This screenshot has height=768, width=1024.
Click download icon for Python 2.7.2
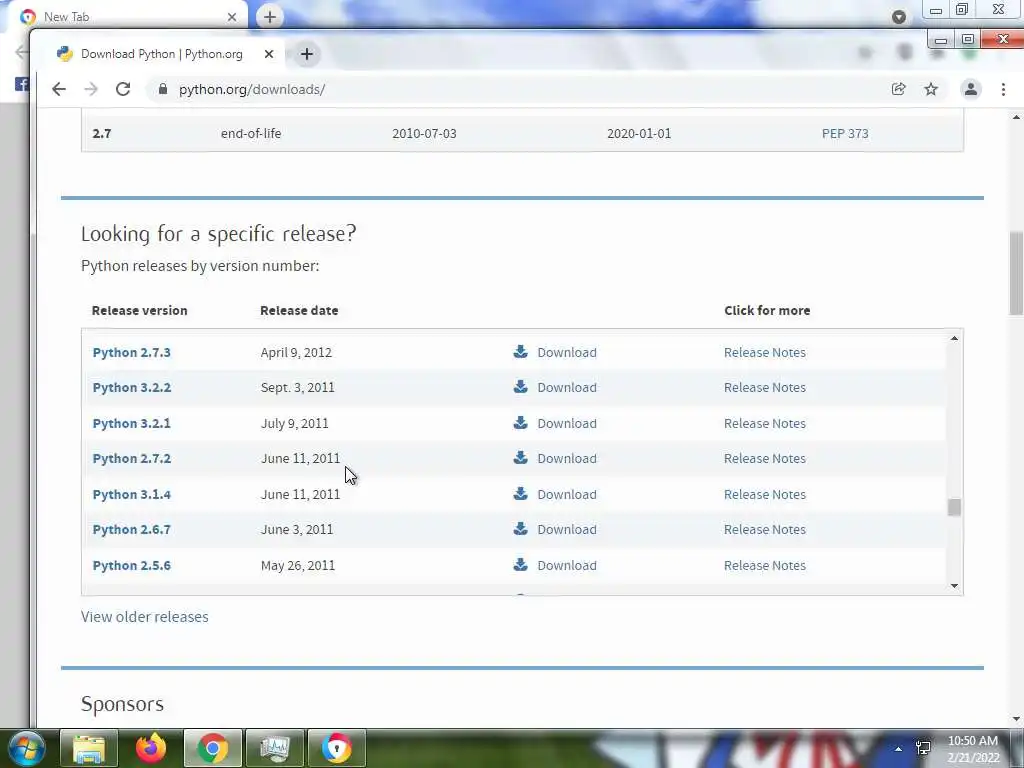[x=520, y=457]
